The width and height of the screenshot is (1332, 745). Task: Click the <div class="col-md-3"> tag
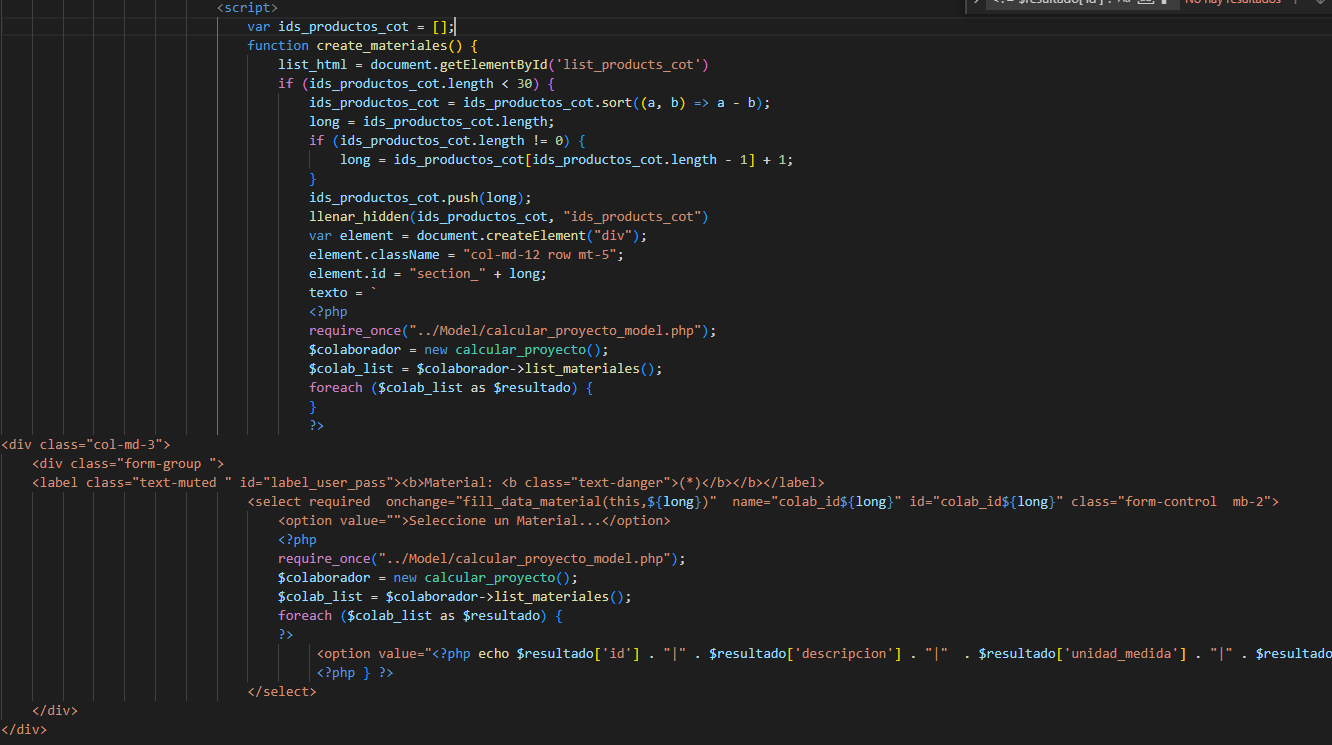(x=86, y=444)
